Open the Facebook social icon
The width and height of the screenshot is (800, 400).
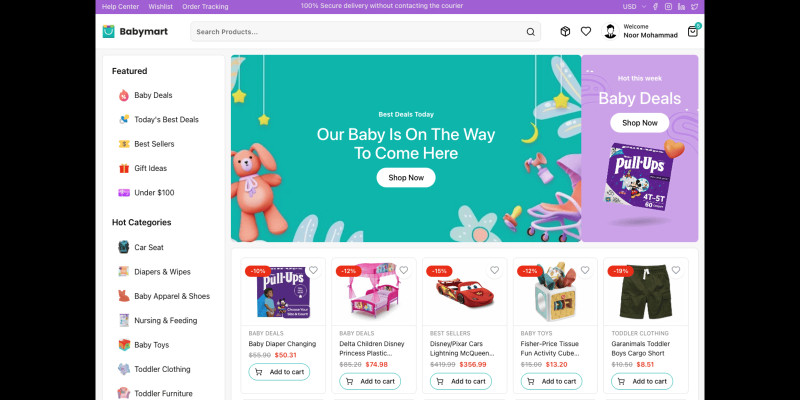[656, 7]
